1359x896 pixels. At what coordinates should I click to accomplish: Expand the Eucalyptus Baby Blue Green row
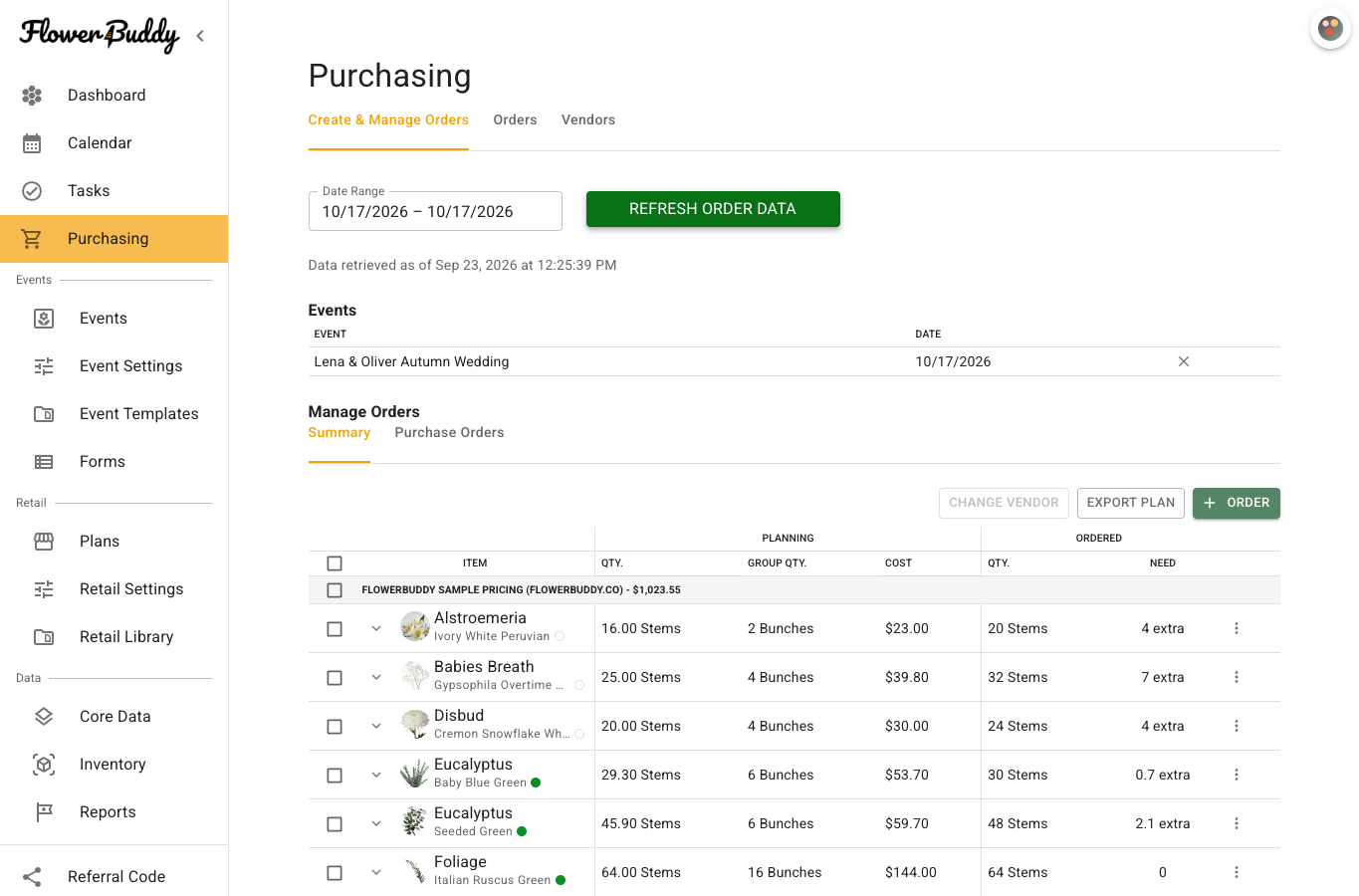tap(376, 775)
